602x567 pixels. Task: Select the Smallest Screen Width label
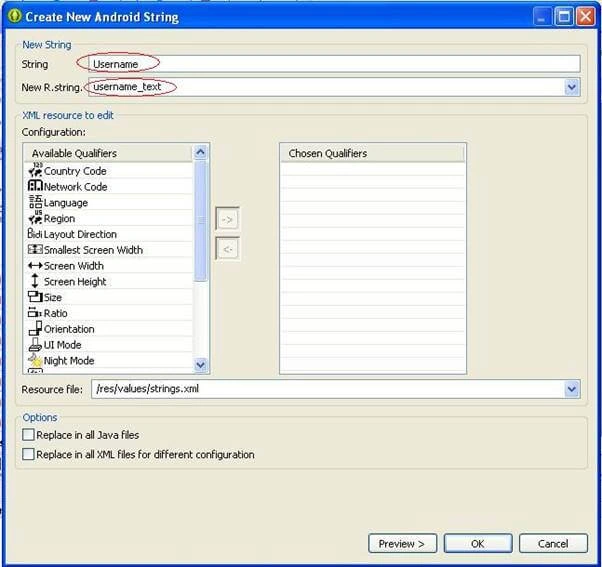[x=93, y=250]
